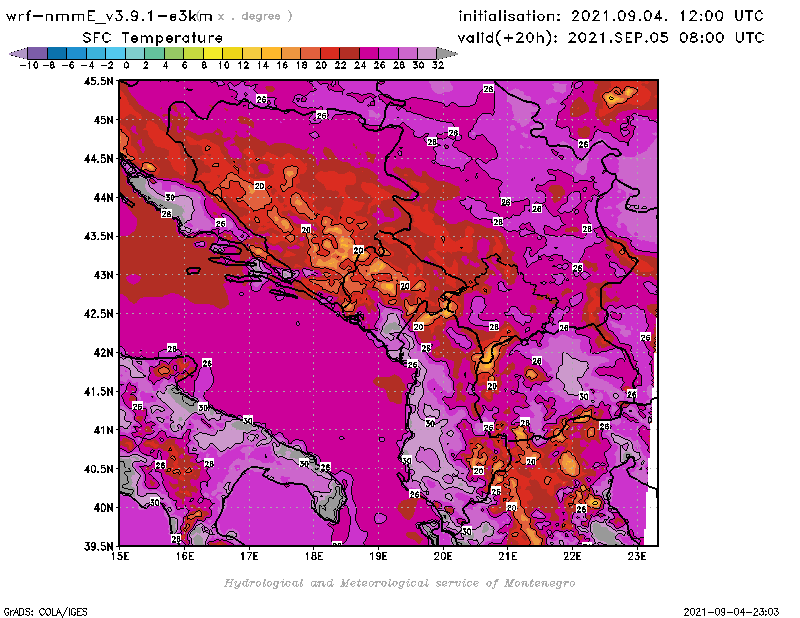Screen dimensions: 800x618
Task: Click the model name text 'wrf-nmmE_v3.9.1-e3km'
Action: (x=109, y=16)
